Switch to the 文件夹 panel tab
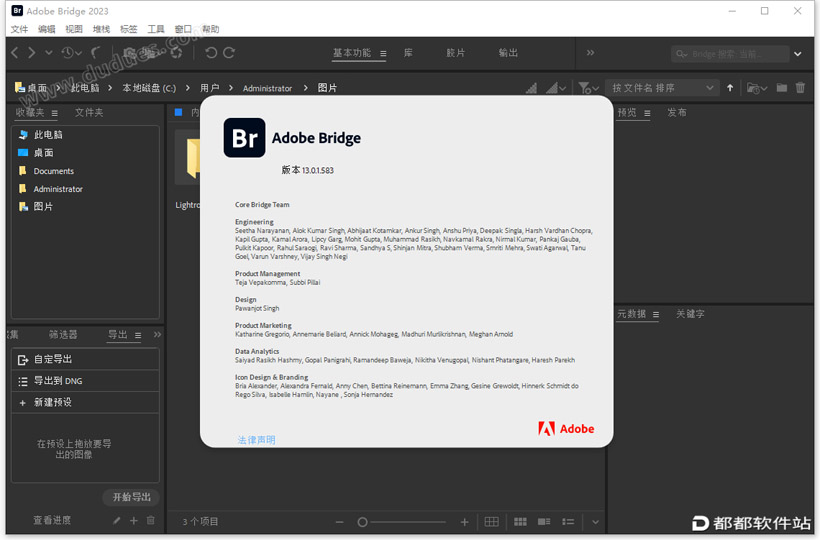This screenshot has width=820, height=540. point(89,112)
